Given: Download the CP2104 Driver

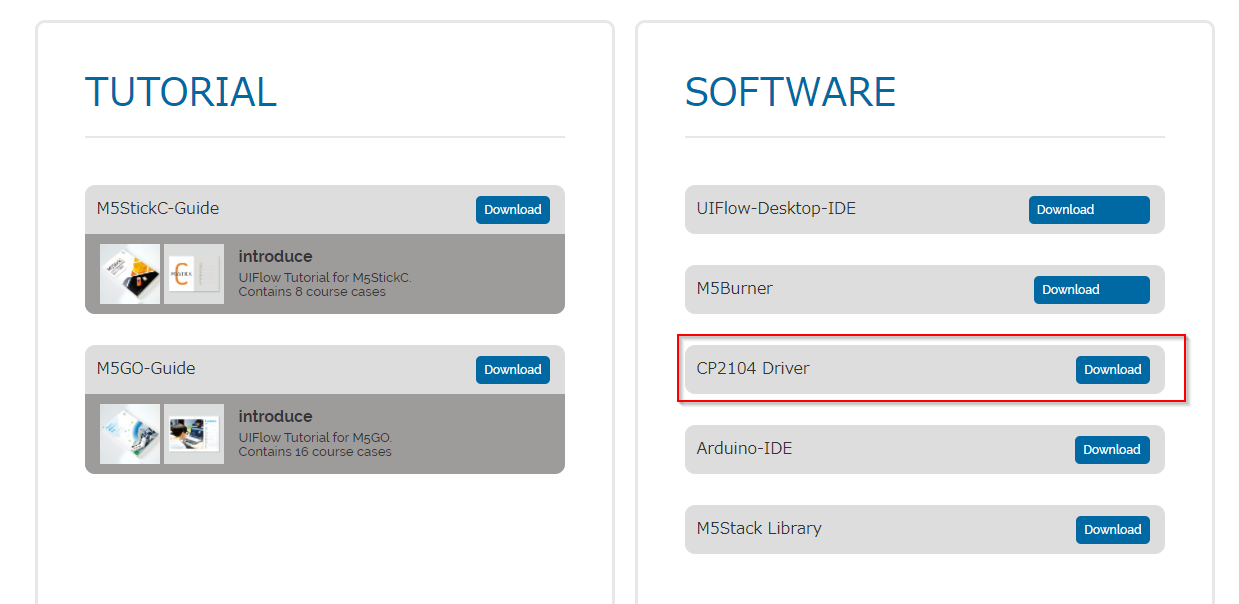Looking at the screenshot, I should pos(1113,370).
